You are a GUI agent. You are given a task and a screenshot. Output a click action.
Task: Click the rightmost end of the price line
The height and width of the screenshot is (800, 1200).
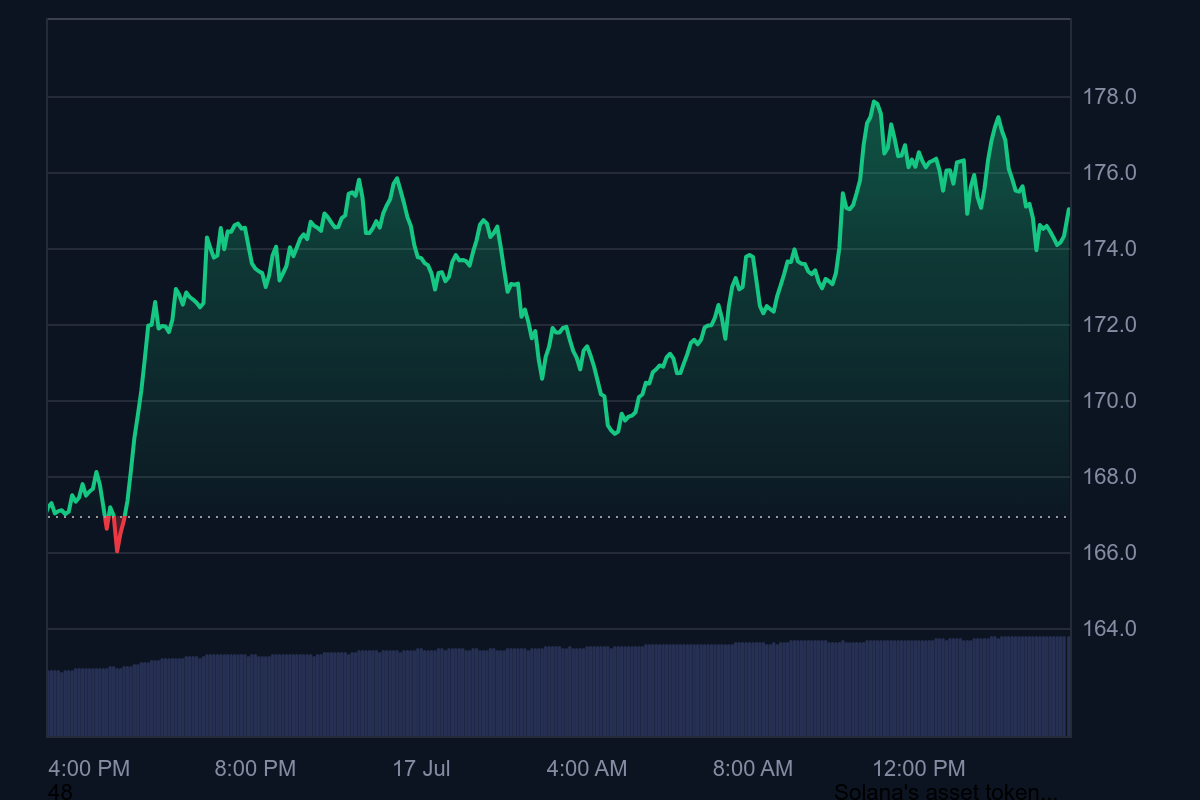[x=1069, y=209]
